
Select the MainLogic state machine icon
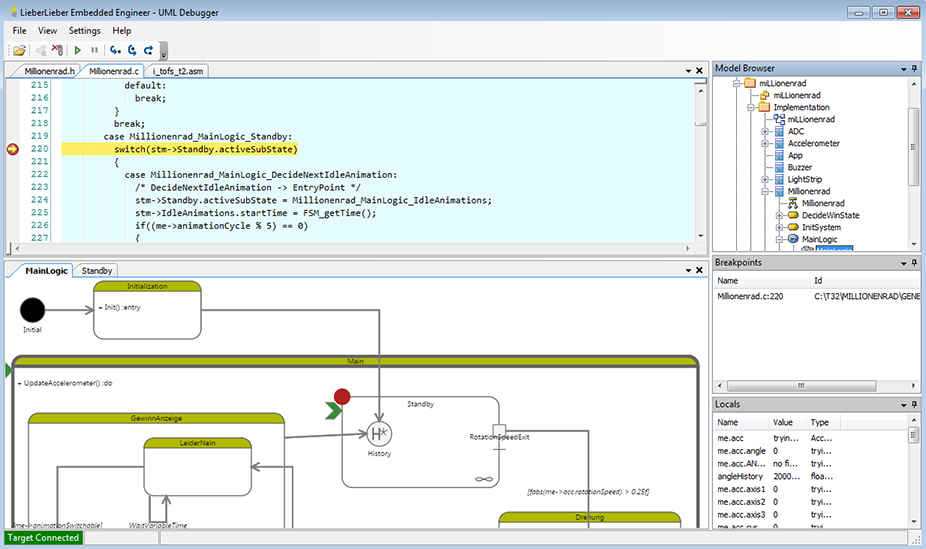[793, 239]
